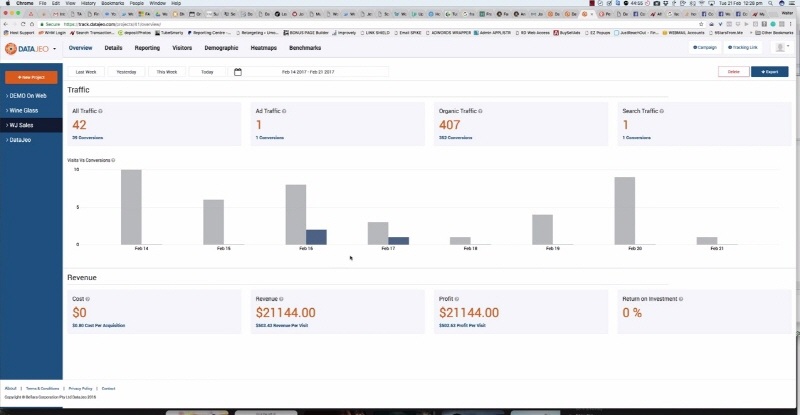Click the info icon beside Profit
This screenshot has width=800, height=415.
(457, 299)
